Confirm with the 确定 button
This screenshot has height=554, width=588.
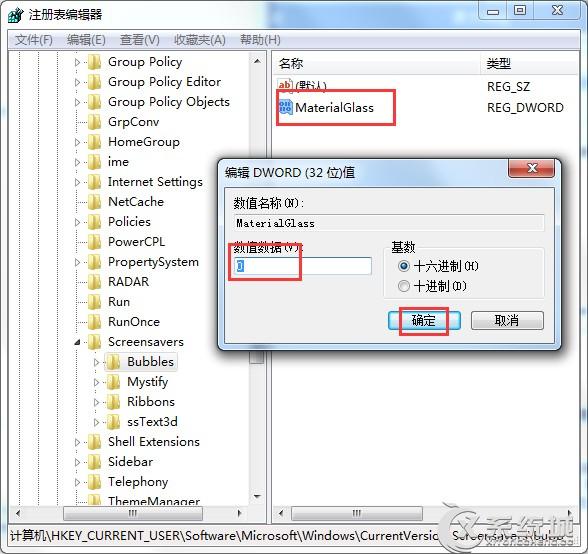coord(424,321)
